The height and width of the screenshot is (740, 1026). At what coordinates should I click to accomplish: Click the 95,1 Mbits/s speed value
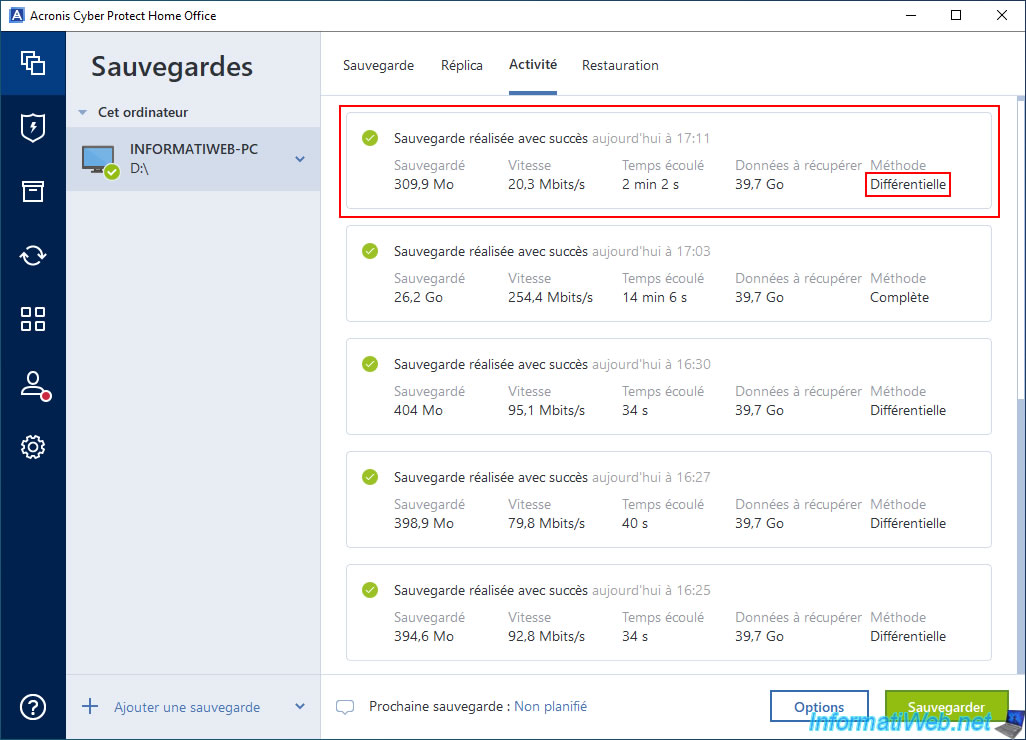(546, 410)
